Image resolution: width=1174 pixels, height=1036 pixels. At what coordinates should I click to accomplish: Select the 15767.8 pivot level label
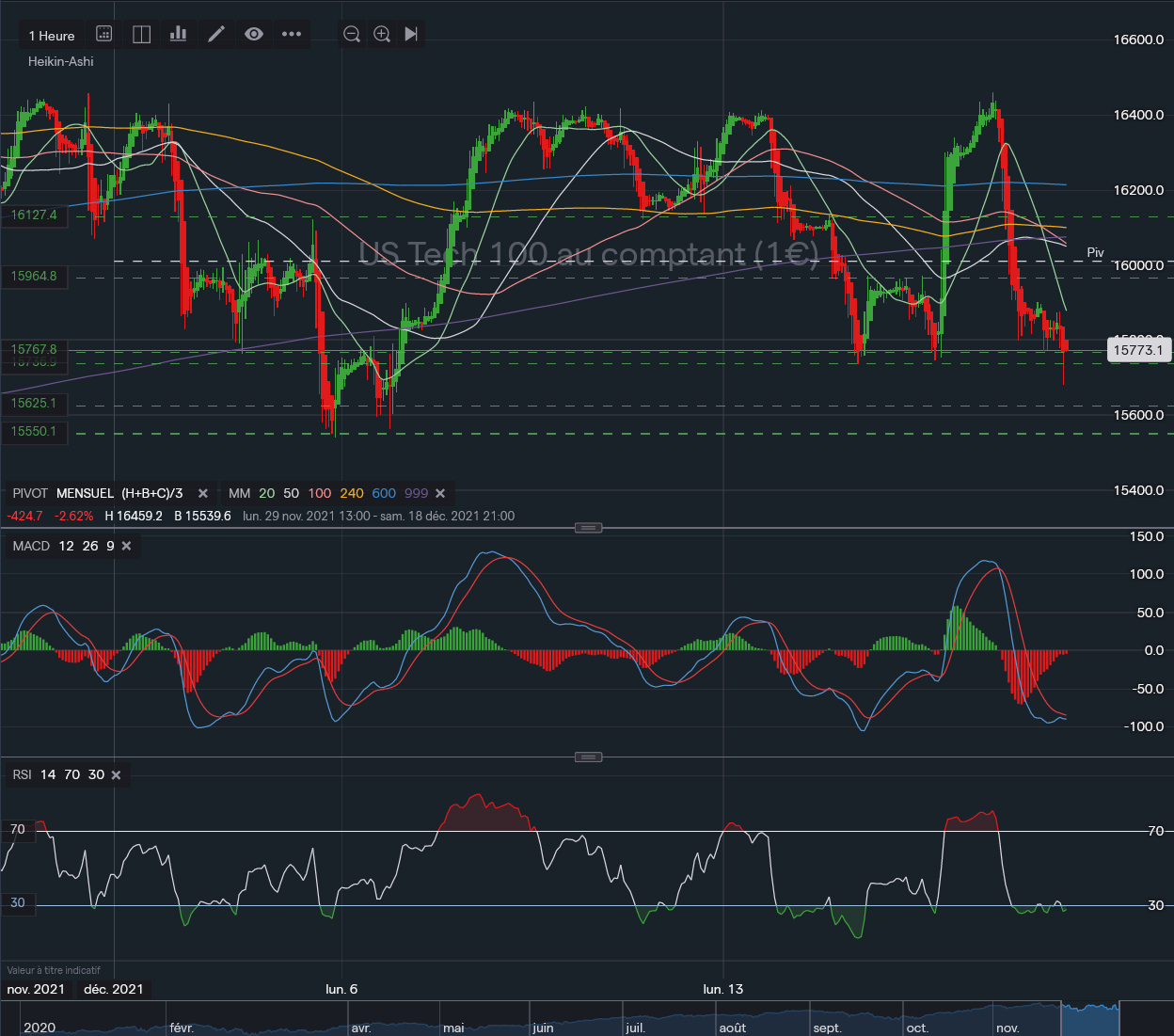[x=34, y=349]
